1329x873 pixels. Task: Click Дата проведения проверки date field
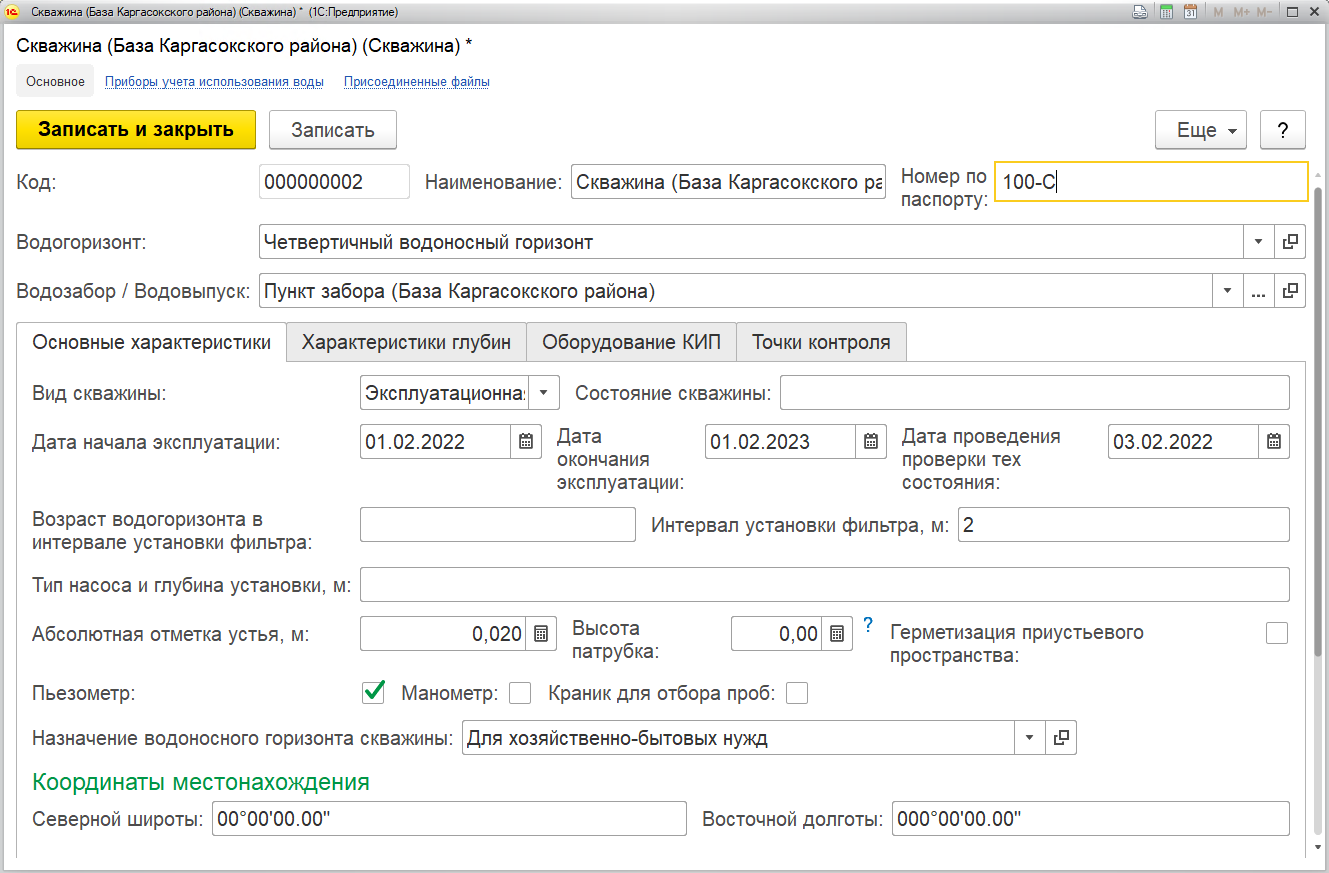(1184, 442)
